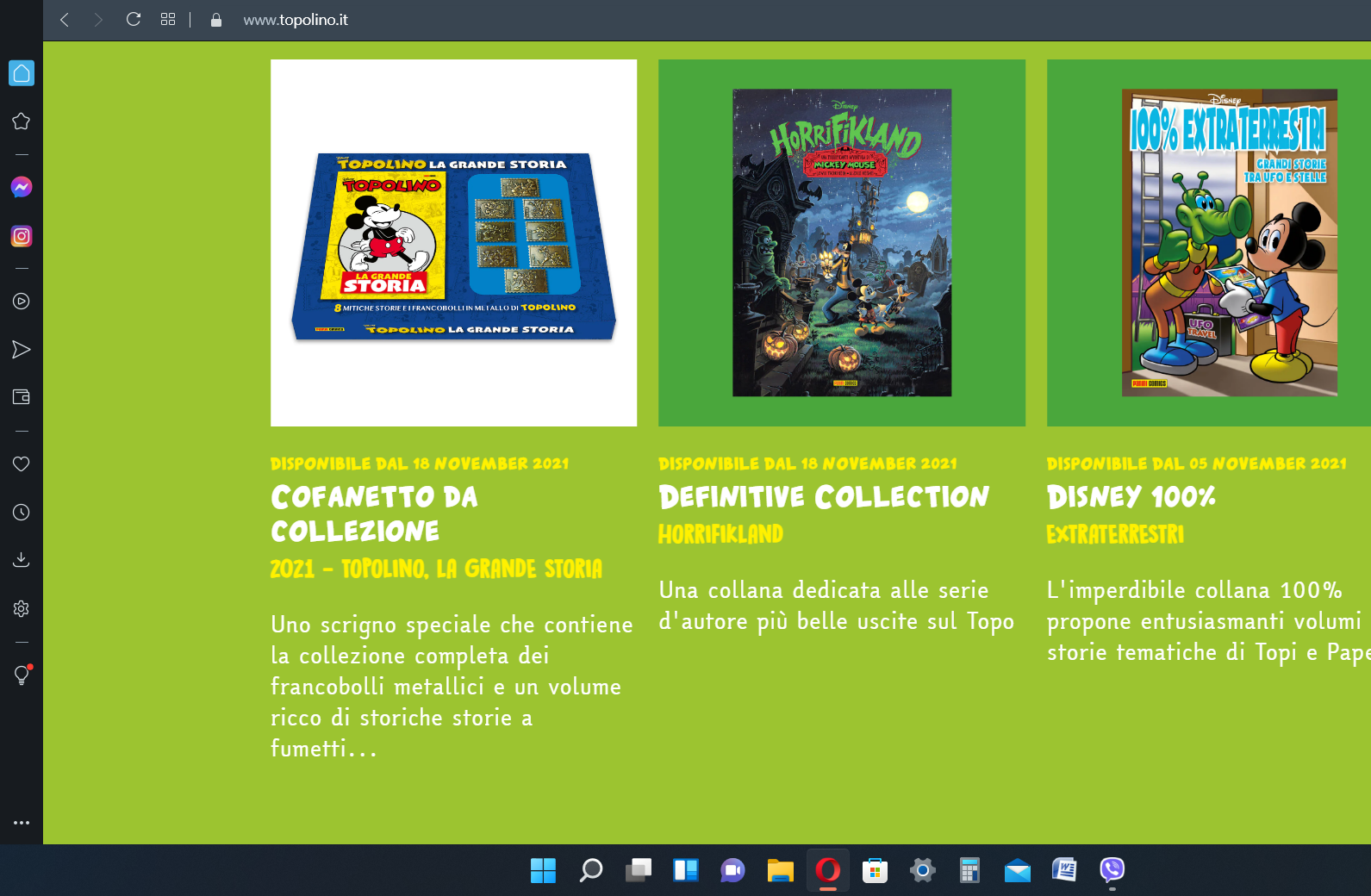
Task: Open sidebar setup three dots menu
Action: [22, 823]
